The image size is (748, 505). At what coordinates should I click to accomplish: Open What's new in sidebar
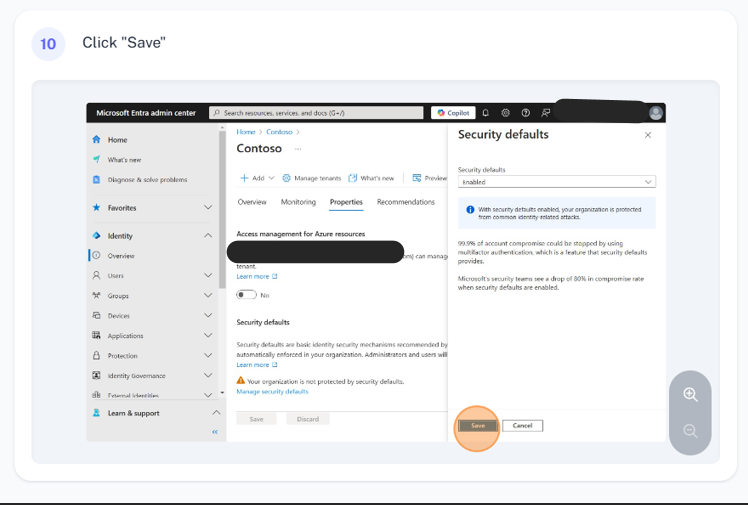coord(124,160)
